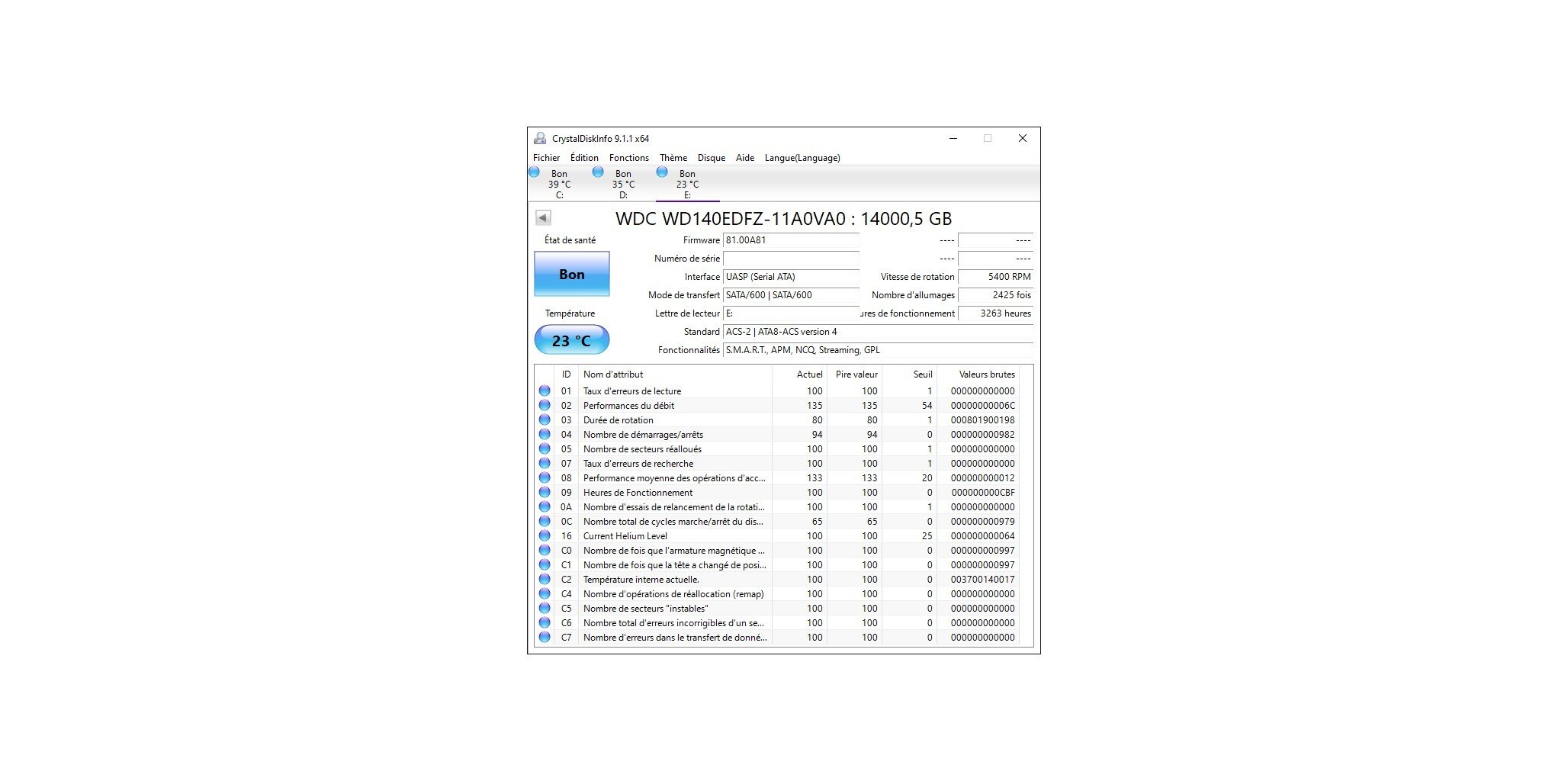
Task: Click status orb for Performances du débit
Action: 545,405
